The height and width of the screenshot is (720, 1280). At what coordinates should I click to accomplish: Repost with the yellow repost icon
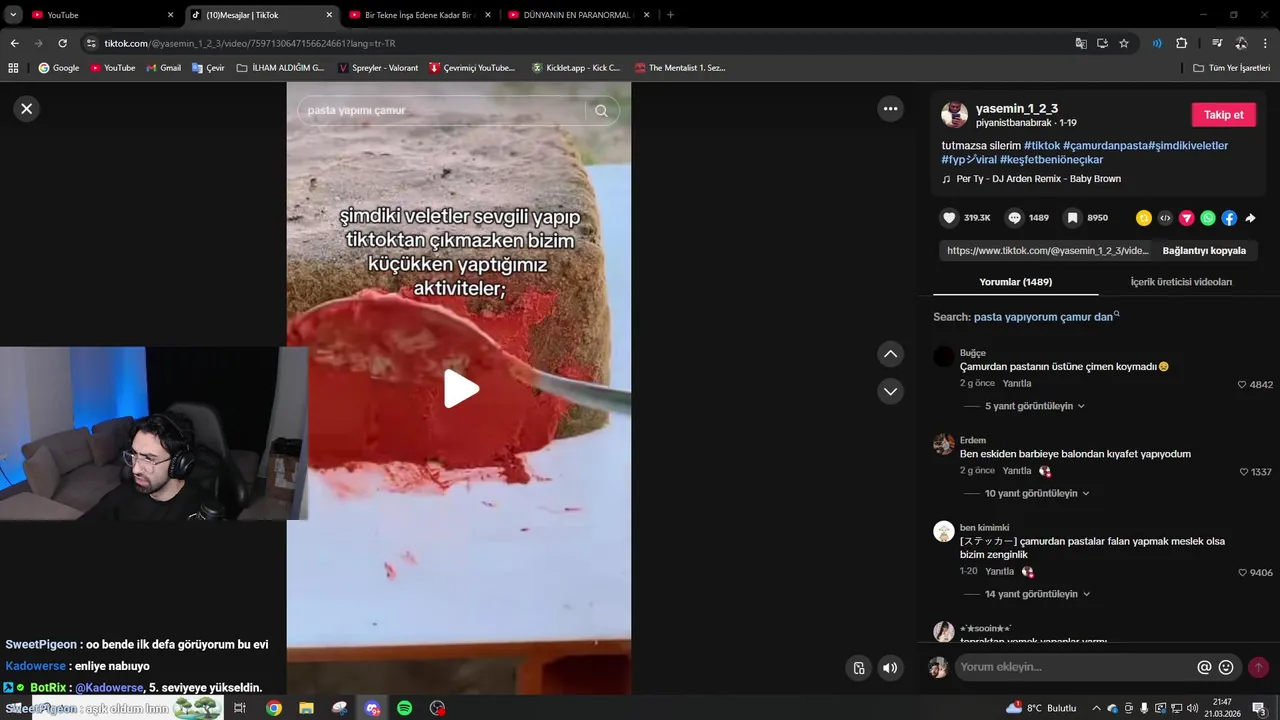click(1144, 218)
